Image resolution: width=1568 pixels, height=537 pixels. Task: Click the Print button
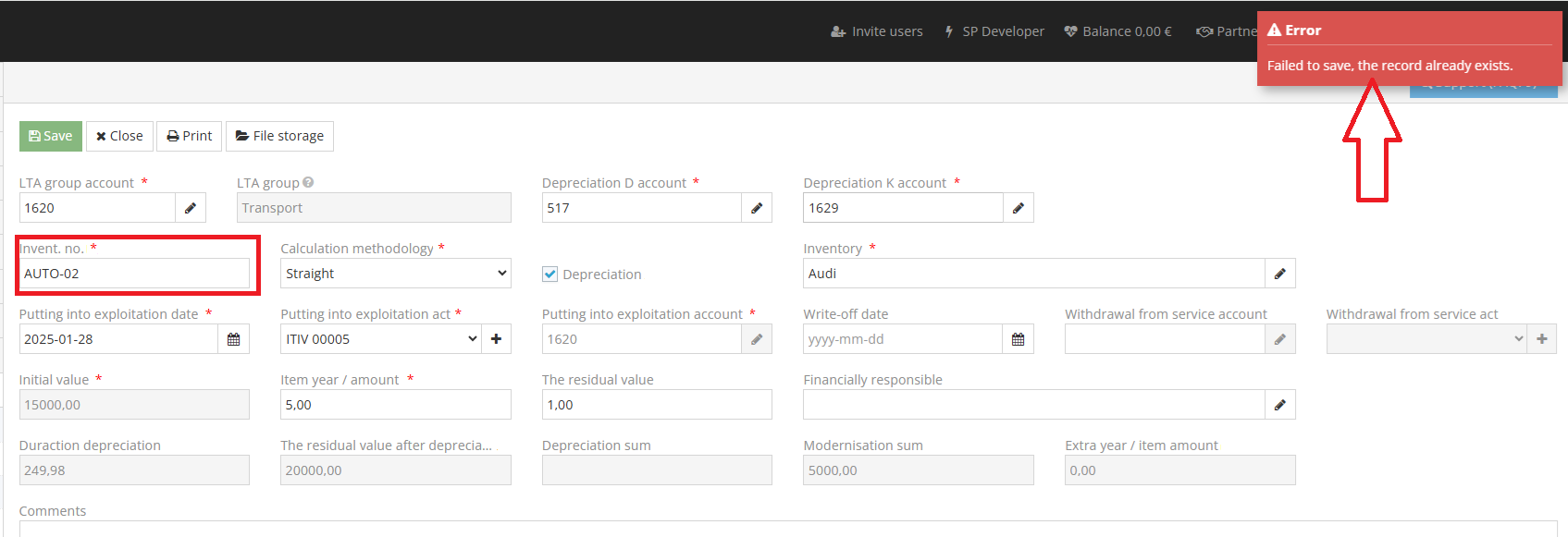[x=190, y=136]
